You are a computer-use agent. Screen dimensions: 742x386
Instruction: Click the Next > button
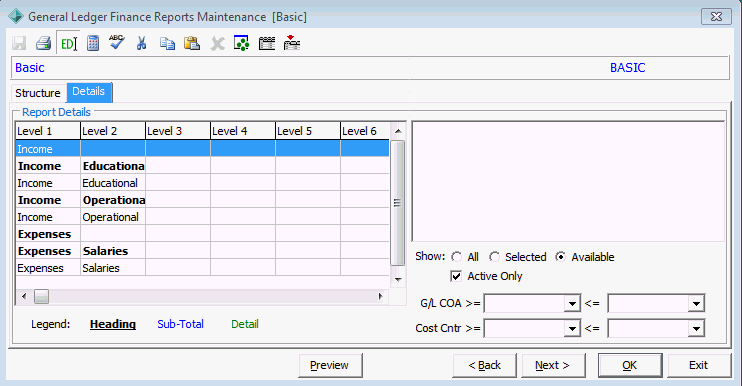point(553,365)
